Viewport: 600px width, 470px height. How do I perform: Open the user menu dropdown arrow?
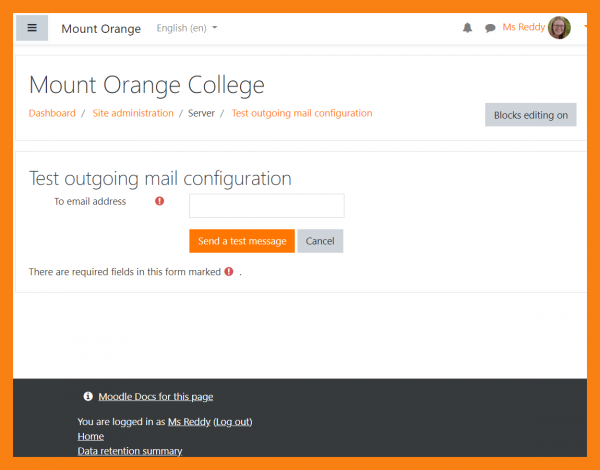pyautogui.click(x=585, y=28)
